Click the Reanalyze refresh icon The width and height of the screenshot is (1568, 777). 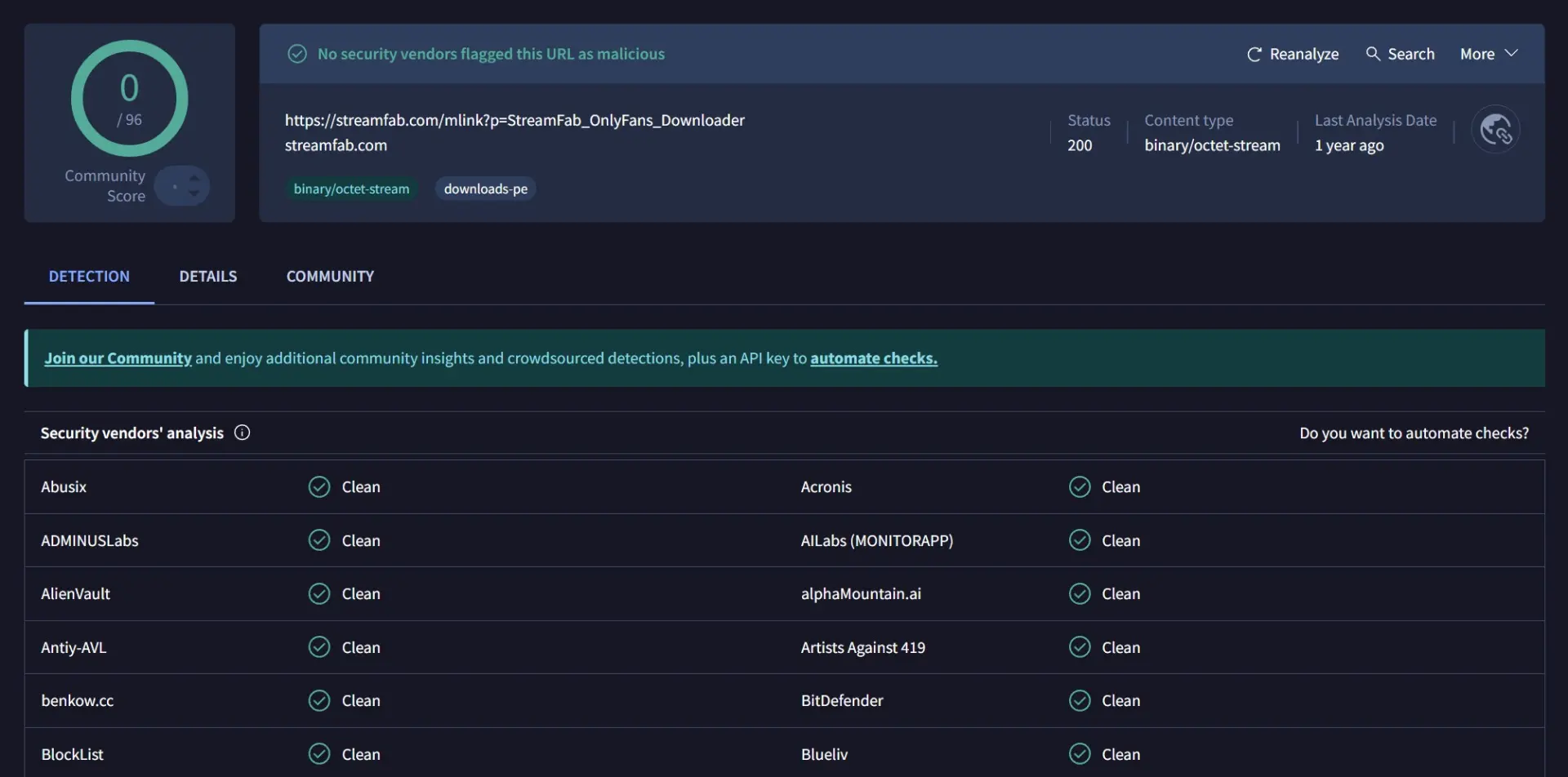point(1254,54)
